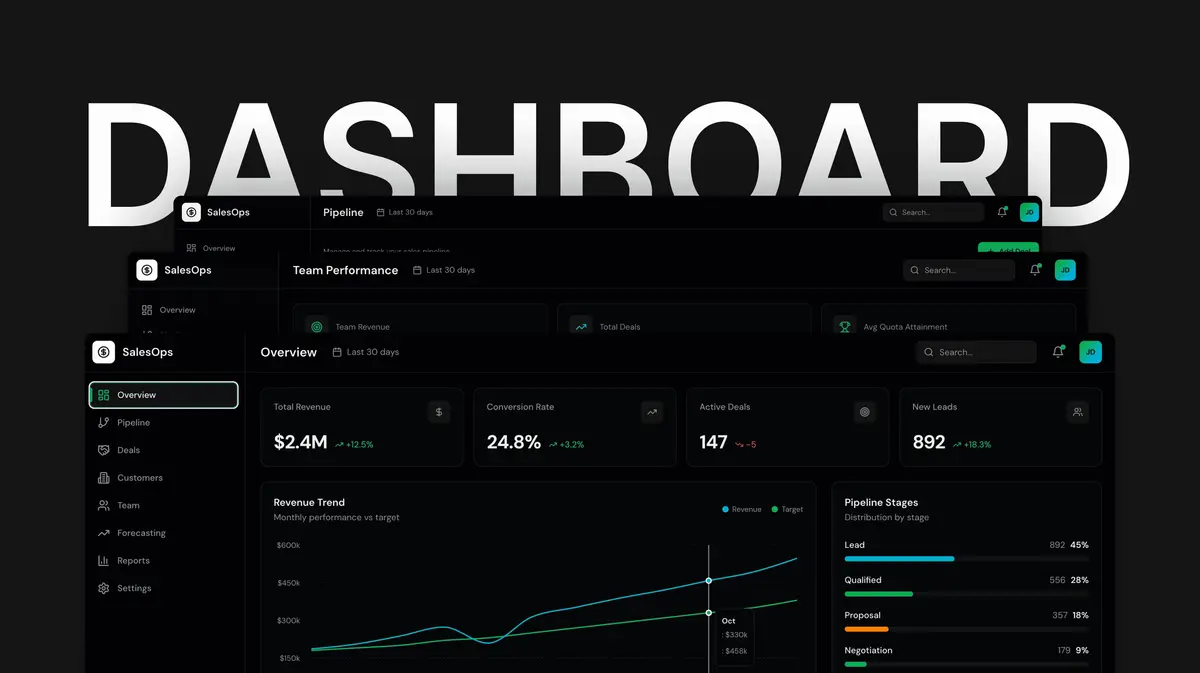The width and height of the screenshot is (1200, 673).
Task: Click the Deals handshake icon
Action: click(103, 450)
